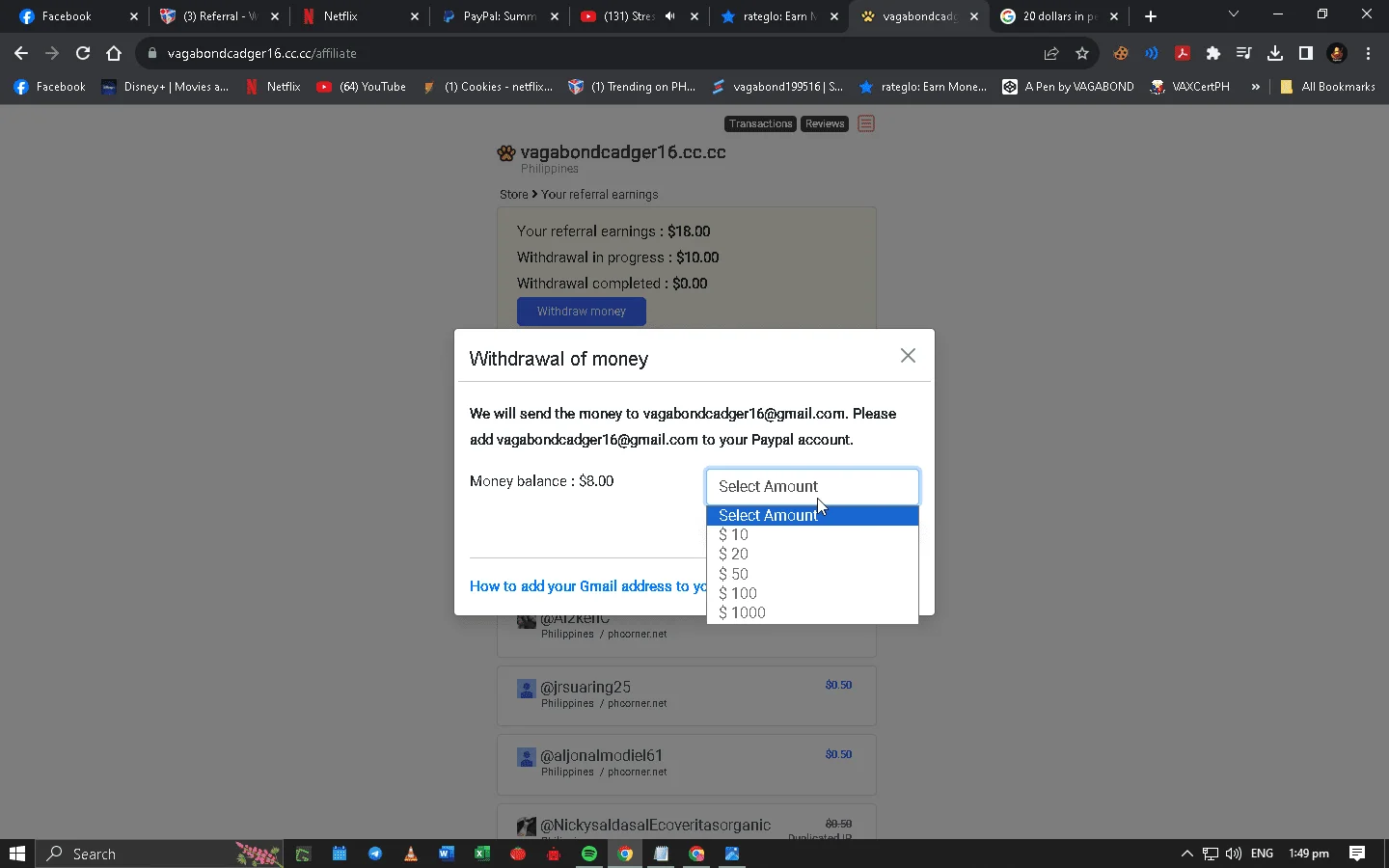Open the A Pen by VAGABOND bookmark
Screen dimensions: 1389x868
point(1068,87)
